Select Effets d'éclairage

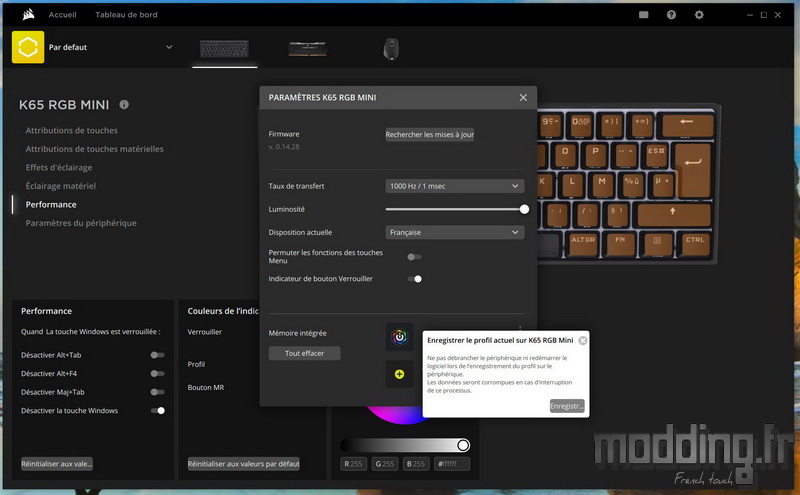(x=59, y=167)
